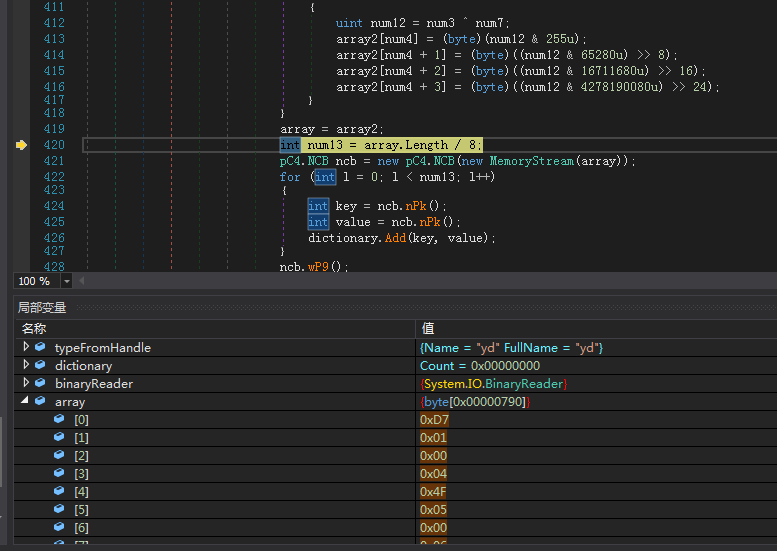
Task: Click the cube icon for array element [3]
Action: 59,473
